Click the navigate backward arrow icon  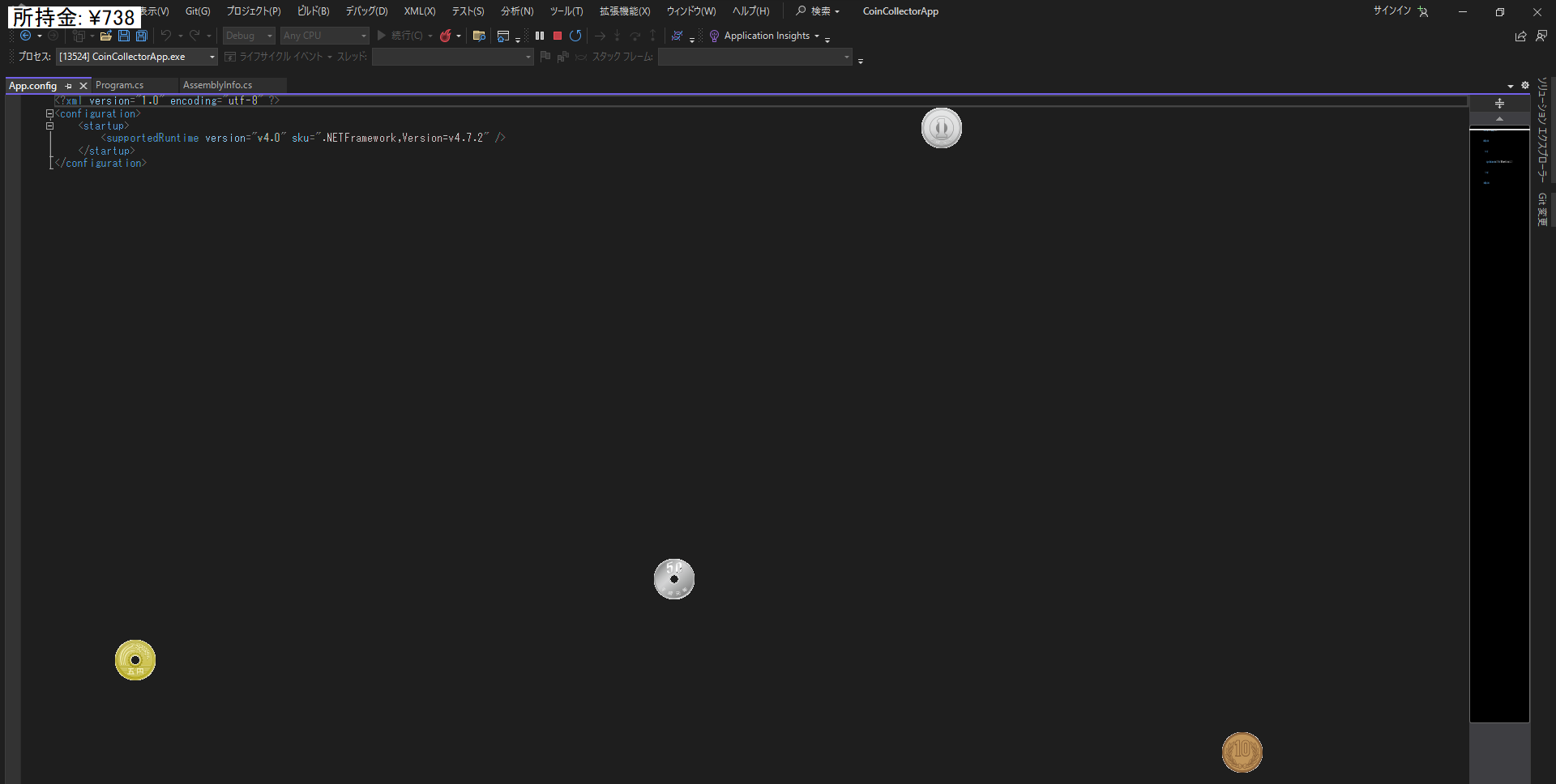[25, 36]
